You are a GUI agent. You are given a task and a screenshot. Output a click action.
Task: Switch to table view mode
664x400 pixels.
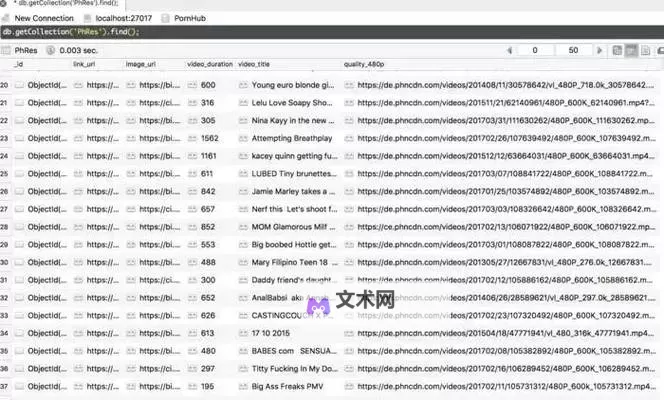631,50
